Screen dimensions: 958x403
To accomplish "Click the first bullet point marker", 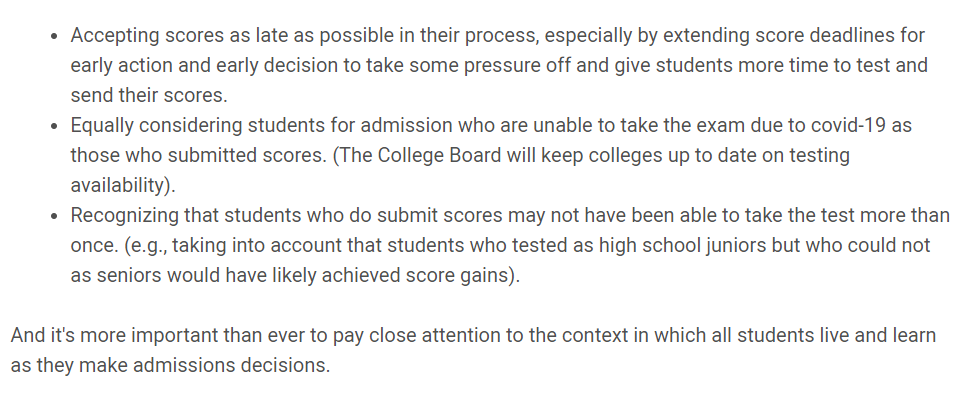I will (x=56, y=36).
